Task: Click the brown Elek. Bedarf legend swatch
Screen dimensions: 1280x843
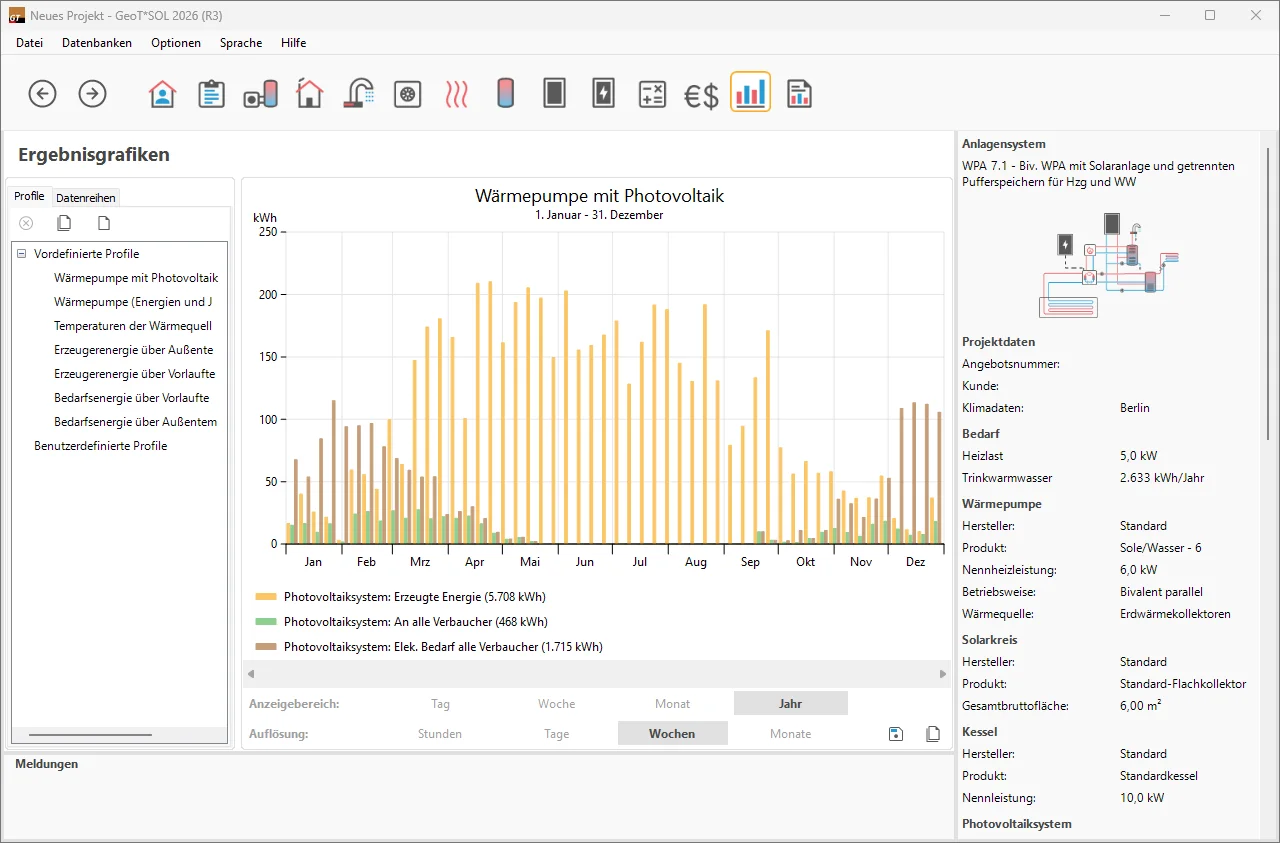Action: tap(266, 647)
